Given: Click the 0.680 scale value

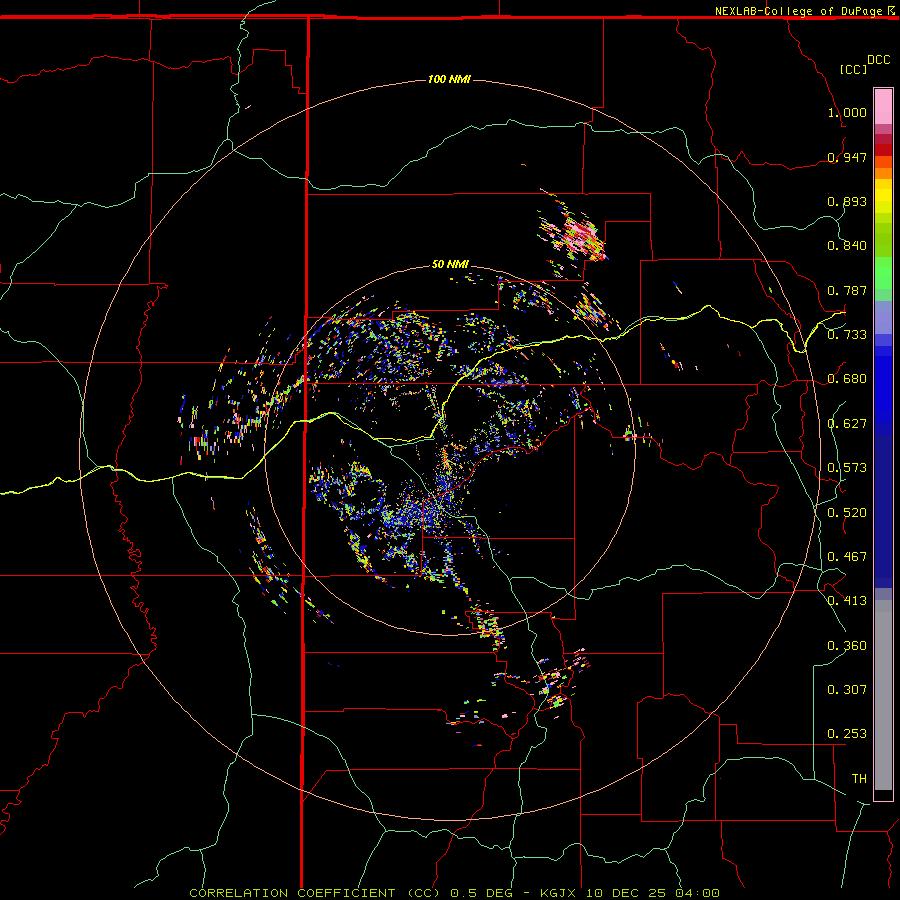Looking at the screenshot, I should pyautogui.click(x=847, y=379).
